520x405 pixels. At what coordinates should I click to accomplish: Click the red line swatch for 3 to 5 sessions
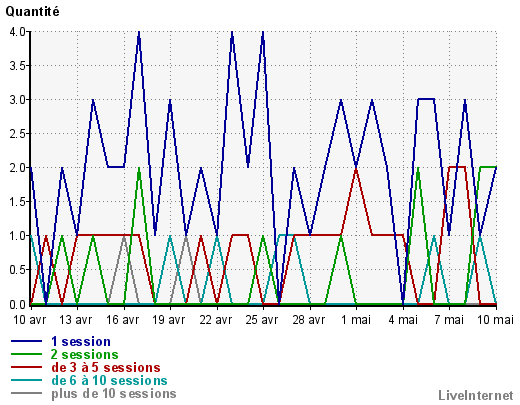pos(26,367)
